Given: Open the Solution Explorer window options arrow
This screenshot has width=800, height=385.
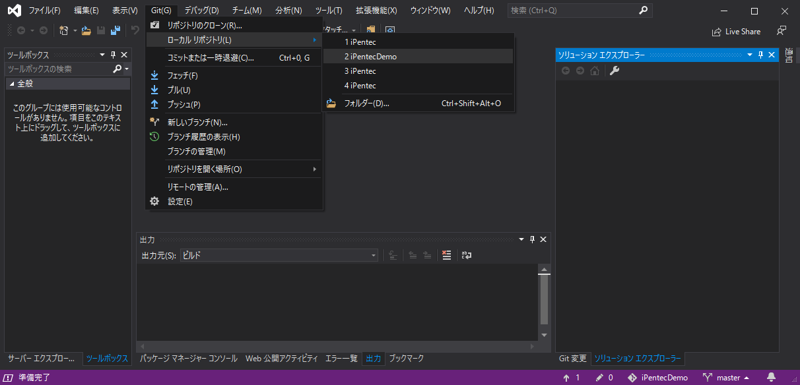Looking at the screenshot, I should pos(750,55).
